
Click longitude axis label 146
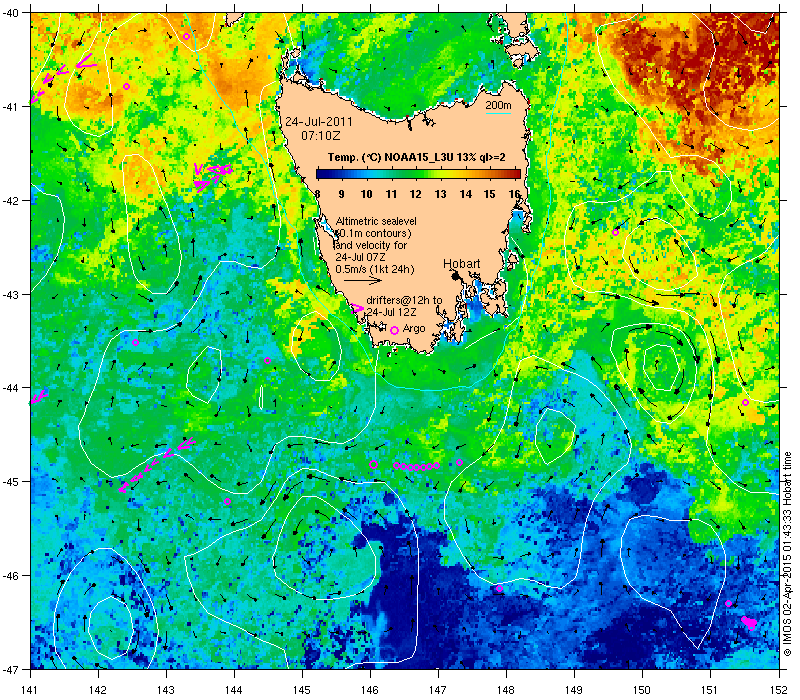tap(370, 690)
